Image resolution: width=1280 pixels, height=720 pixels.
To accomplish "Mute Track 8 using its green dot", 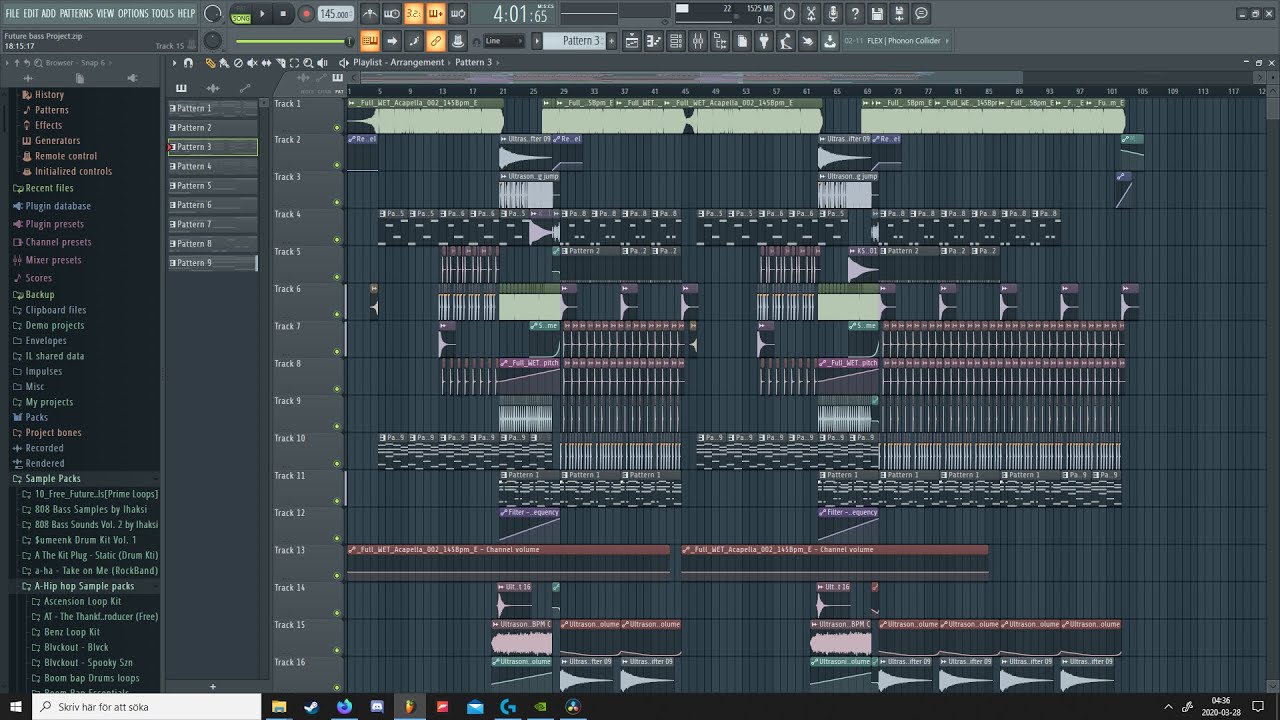I will [x=337, y=389].
